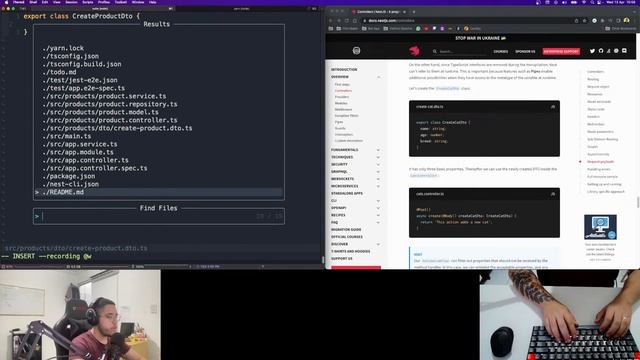The height and width of the screenshot is (360, 640).
Task: Select ./package.json in Results
Action: (x=69, y=176)
